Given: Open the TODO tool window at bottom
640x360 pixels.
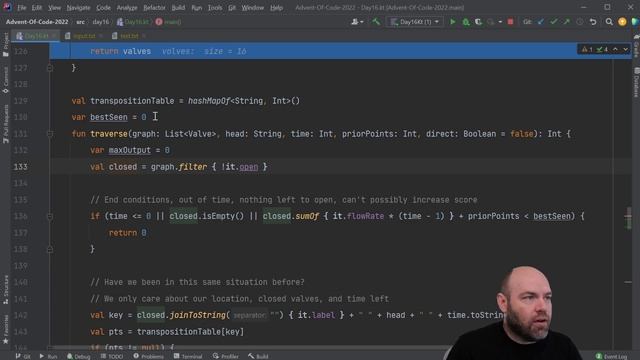Looking at the screenshot, I should point(112,356).
